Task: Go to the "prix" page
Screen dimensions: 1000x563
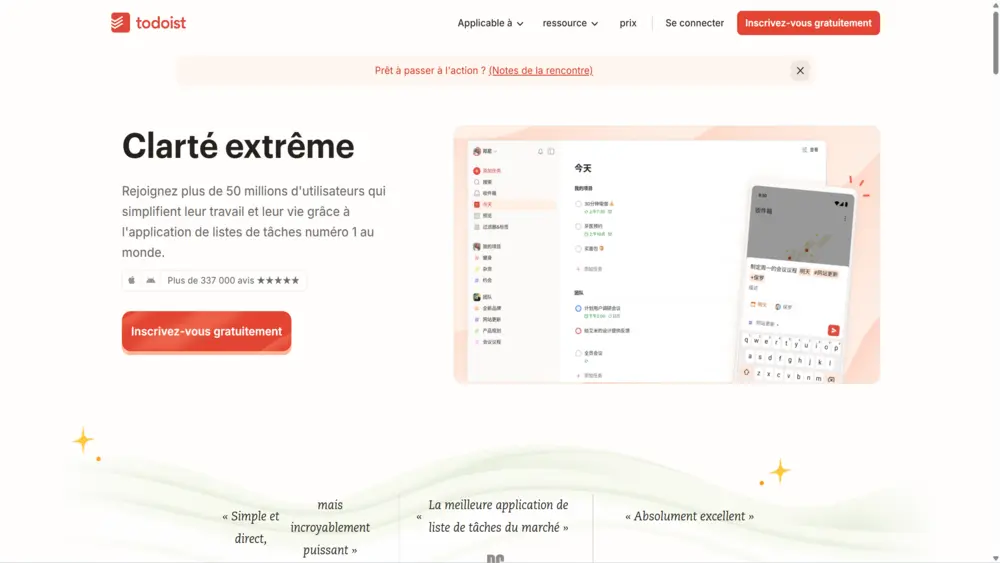Action: point(628,23)
